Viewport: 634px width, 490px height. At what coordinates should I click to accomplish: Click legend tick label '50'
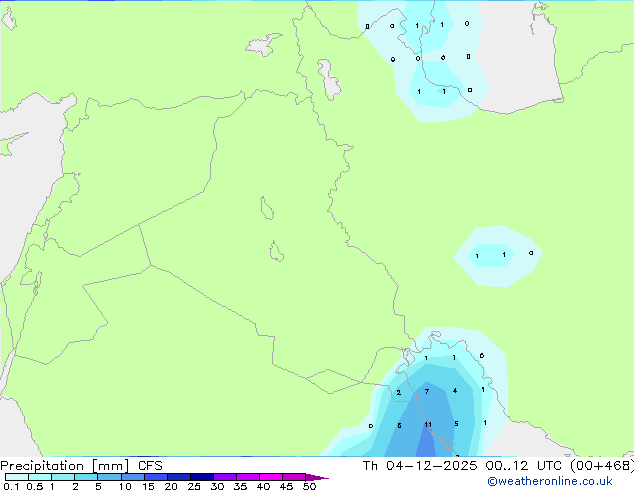[x=309, y=486]
